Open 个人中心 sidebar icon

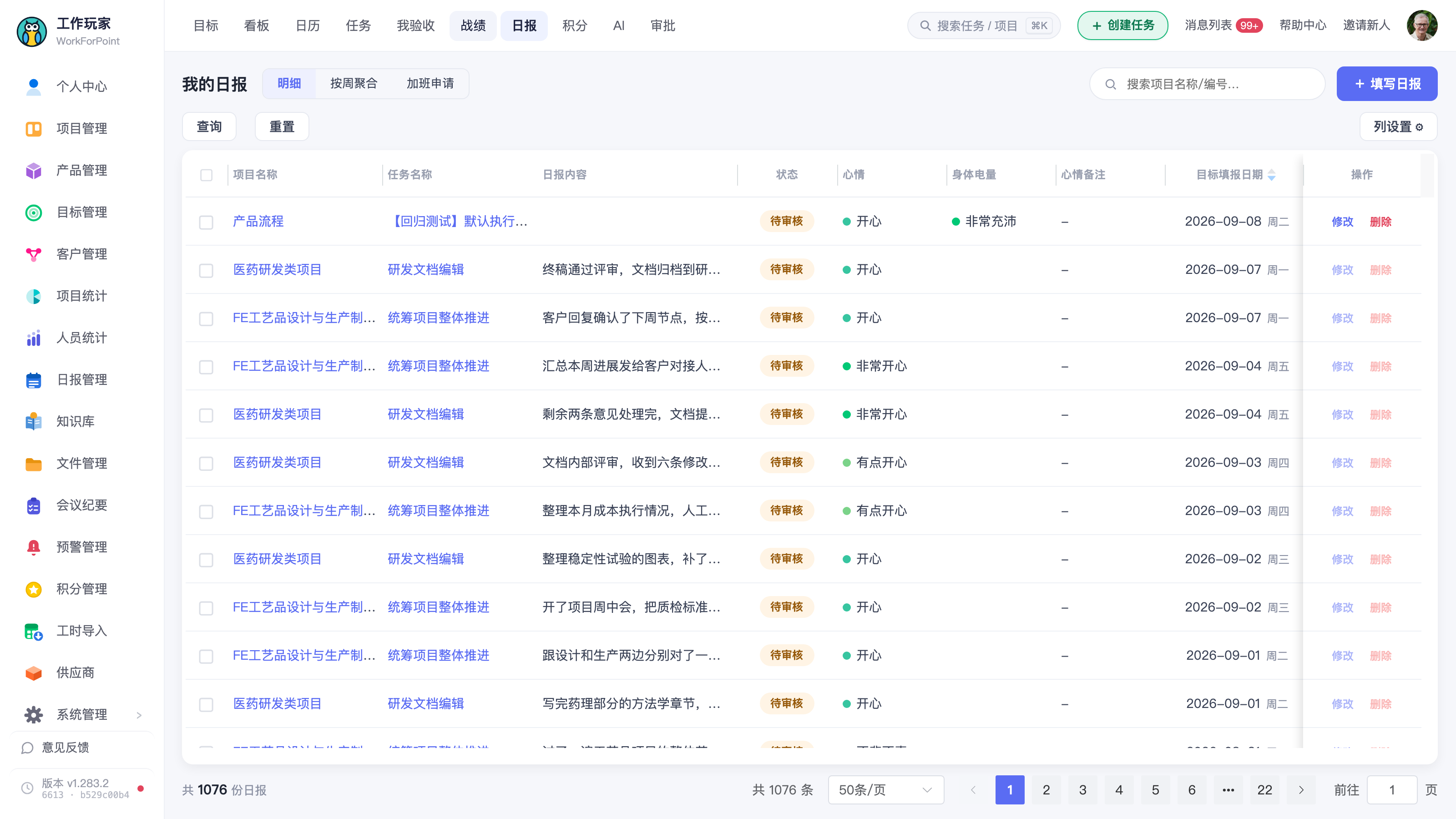point(33,86)
